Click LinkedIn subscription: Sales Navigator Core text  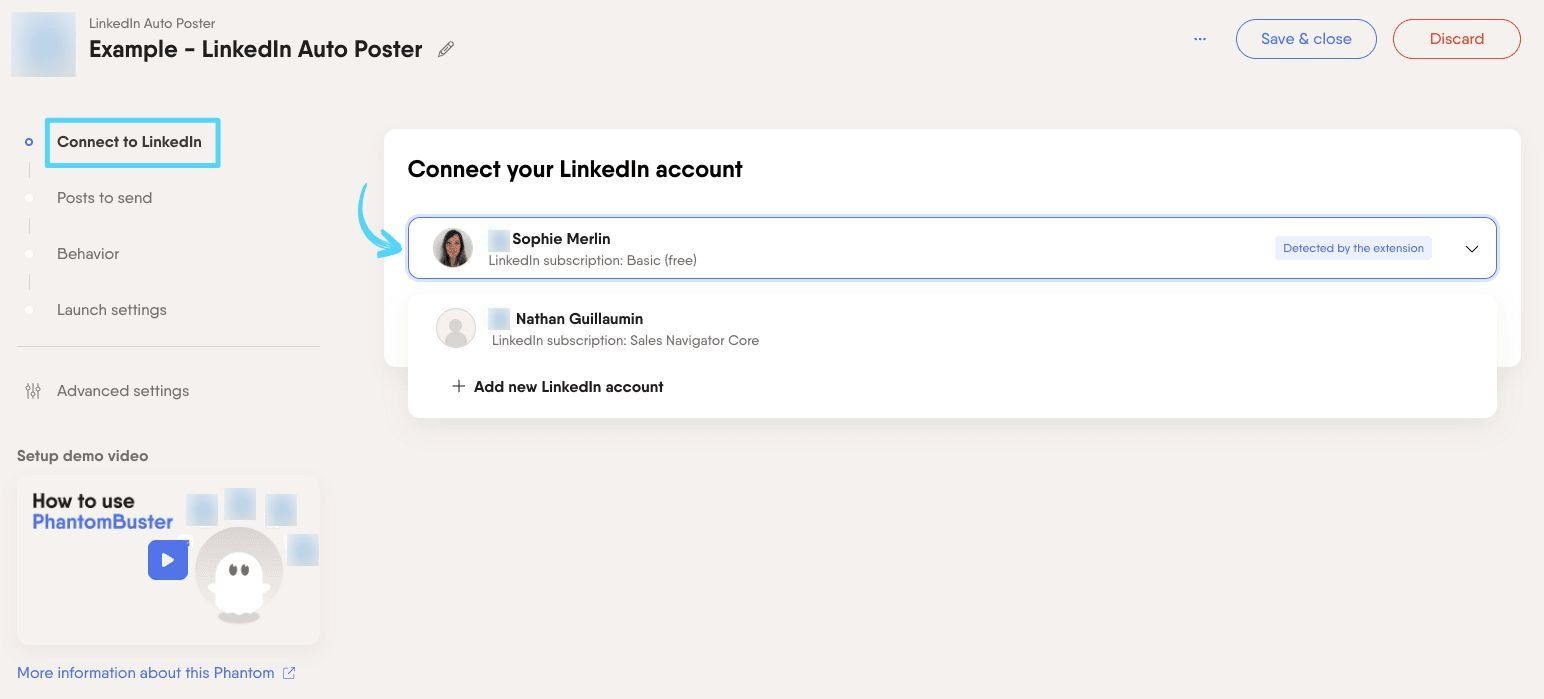tap(625, 341)
